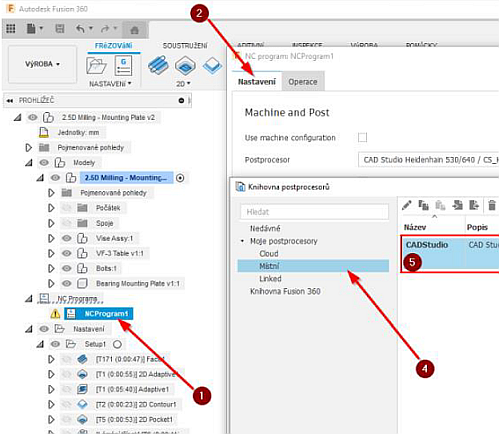Image resolution: width=499 pixels, height=434 pixels.
Task: Open the Operace tab in NC program dialog
Action: (303, 82)
